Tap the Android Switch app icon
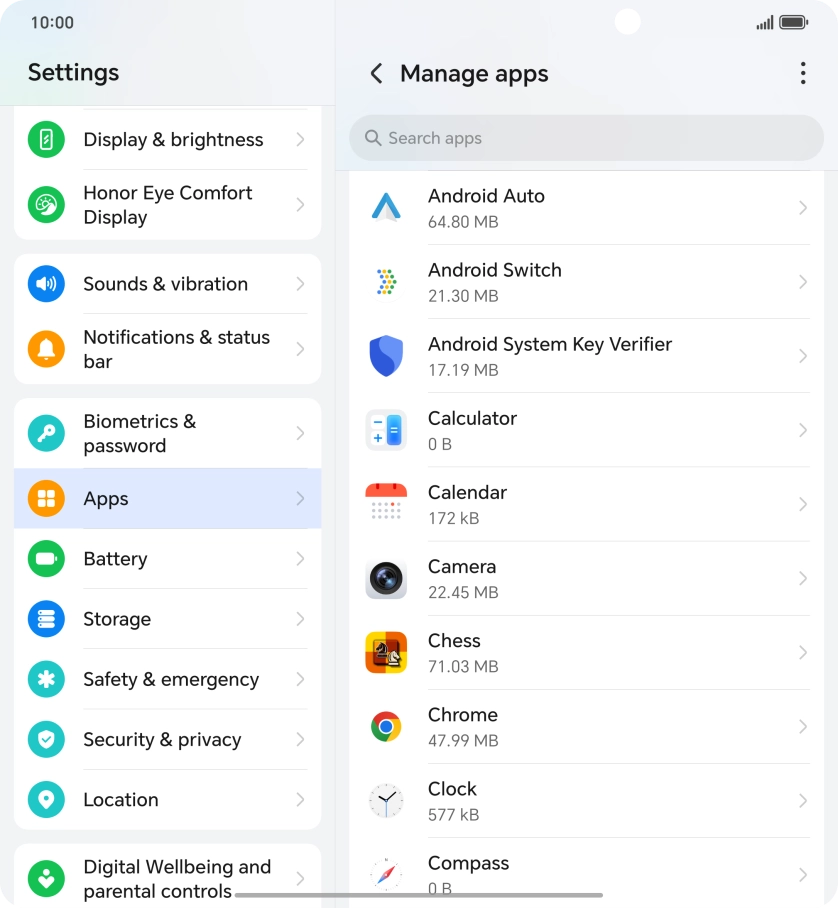 click(386, 282)
